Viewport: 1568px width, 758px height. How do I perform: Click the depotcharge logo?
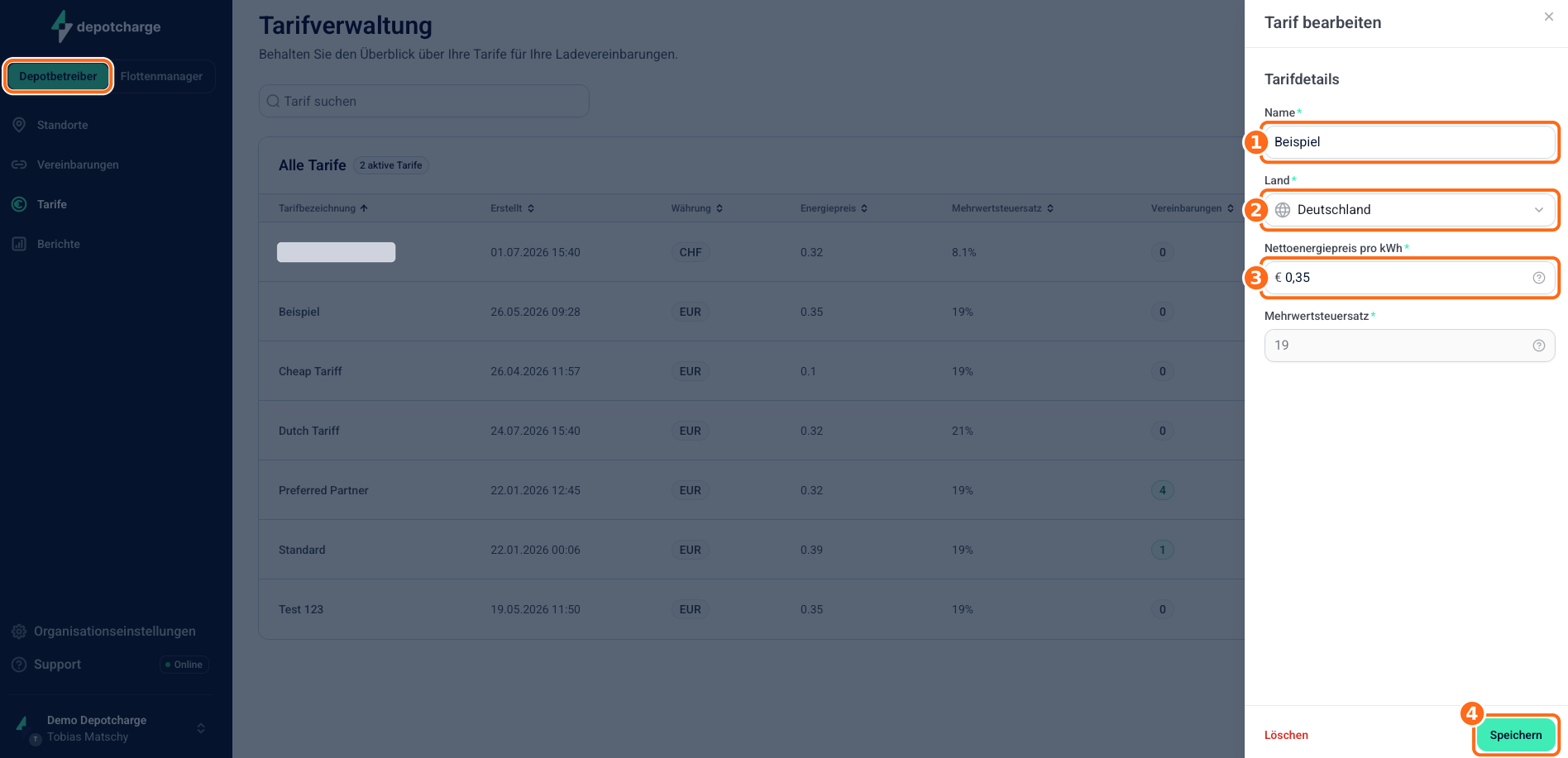pyautogui.click(x=106, y=26)
